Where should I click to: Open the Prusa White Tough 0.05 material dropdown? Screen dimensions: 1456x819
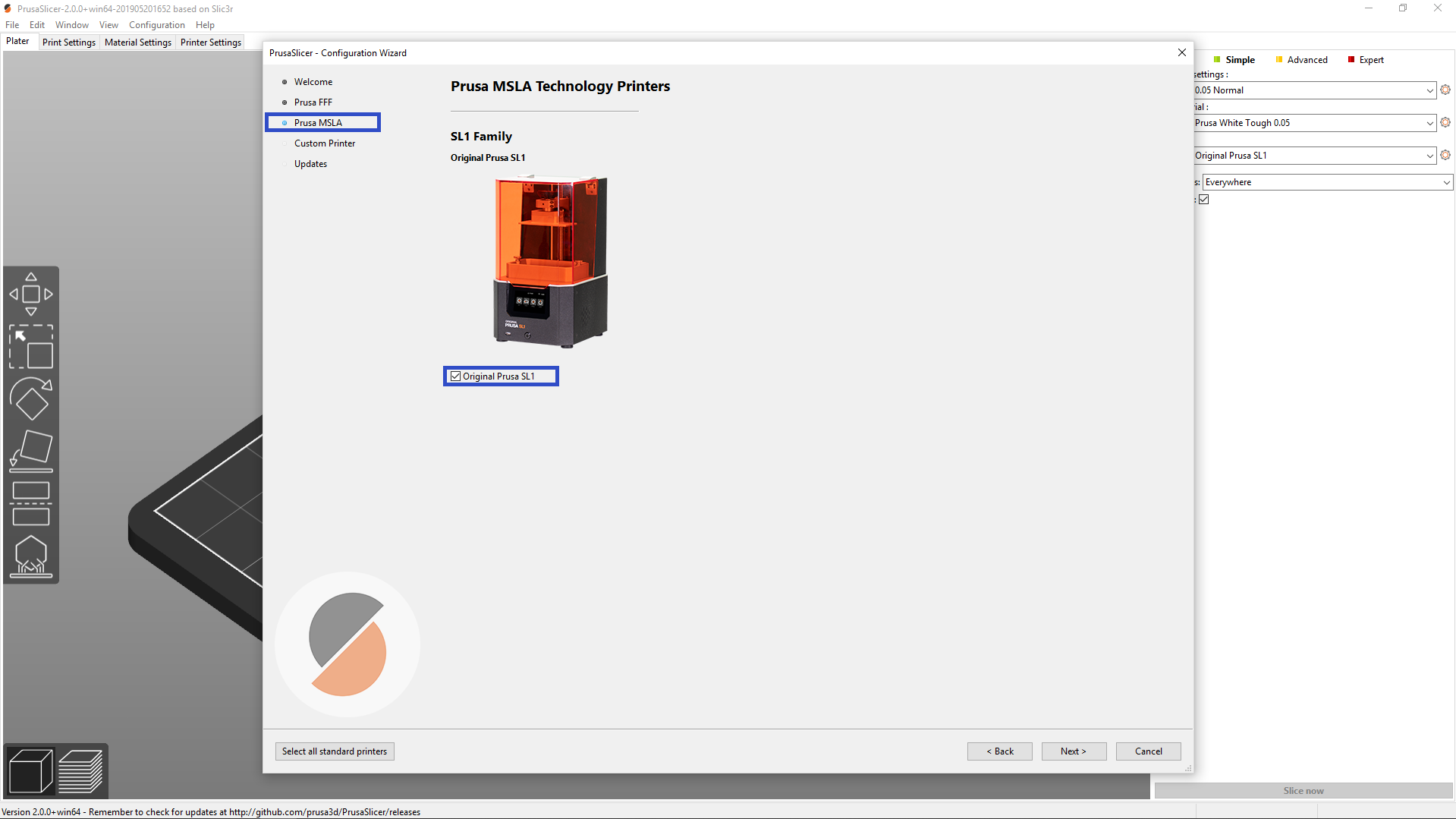(1315, 123)
